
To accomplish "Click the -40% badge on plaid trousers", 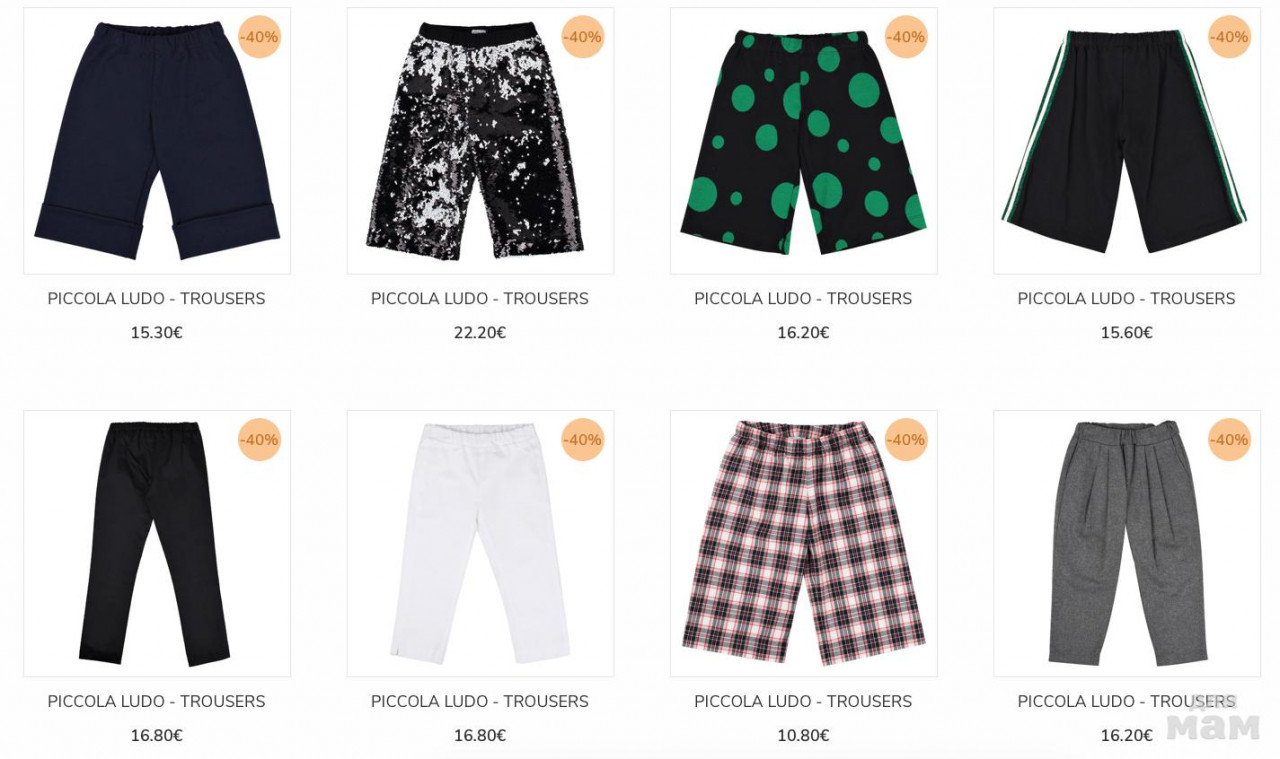I will click(906, 440).
